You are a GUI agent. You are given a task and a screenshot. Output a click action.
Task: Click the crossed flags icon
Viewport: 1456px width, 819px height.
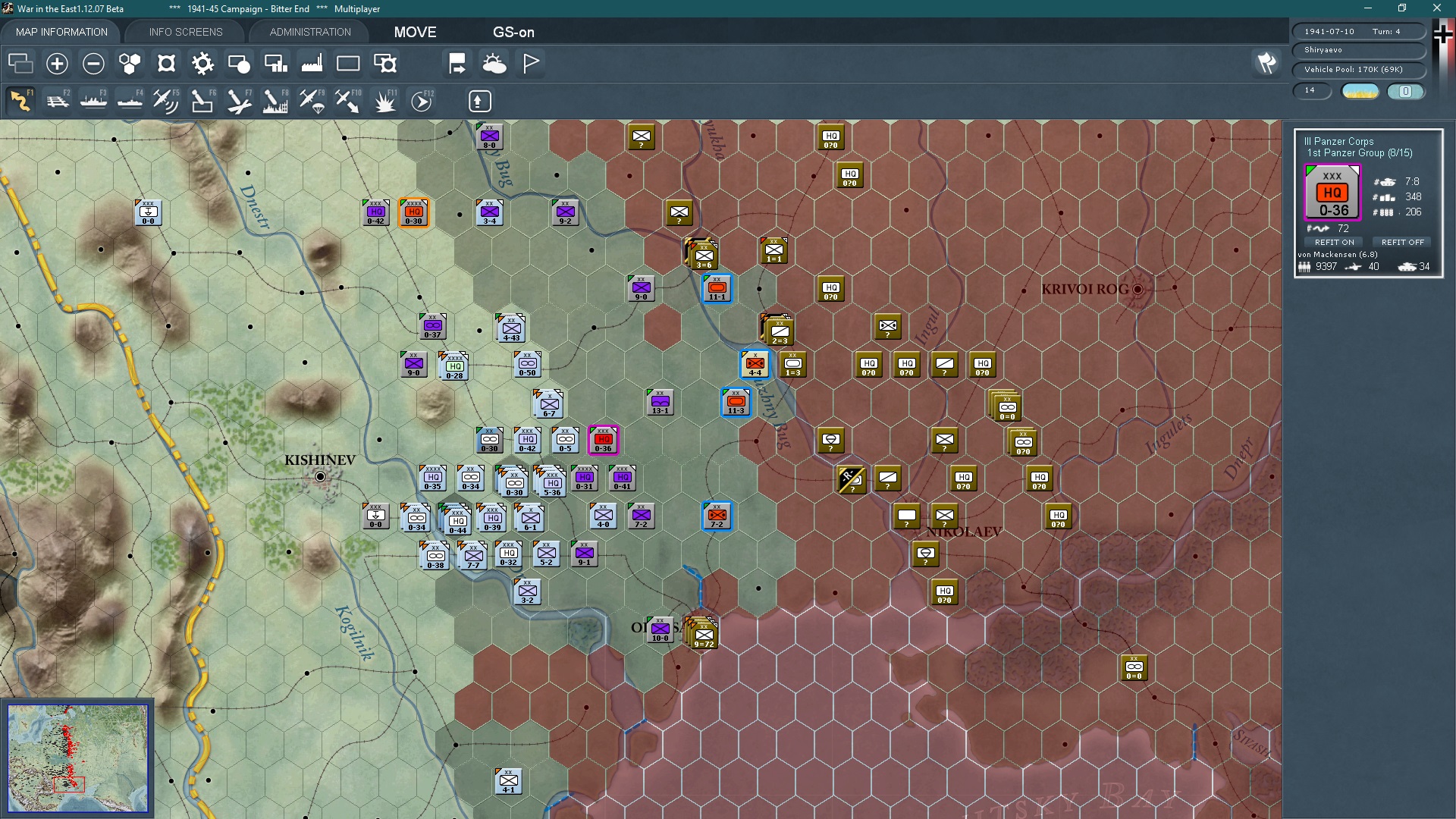(x=1266, y=63)
